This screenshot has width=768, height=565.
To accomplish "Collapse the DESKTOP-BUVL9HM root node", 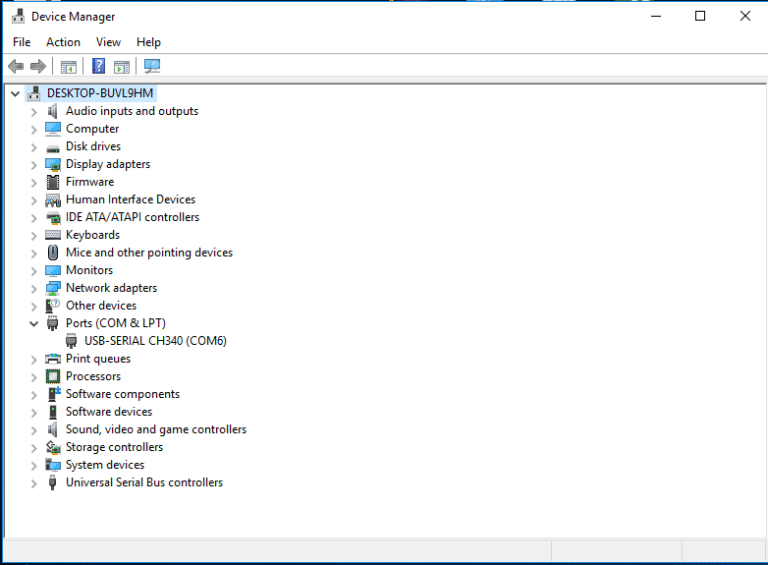I will [x=15, y=94].
